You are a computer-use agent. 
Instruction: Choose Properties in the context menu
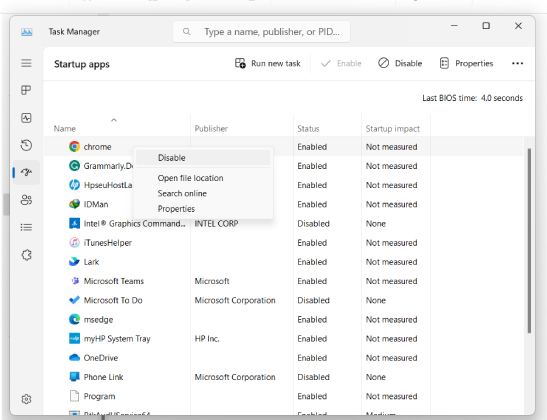click(176, 209)
